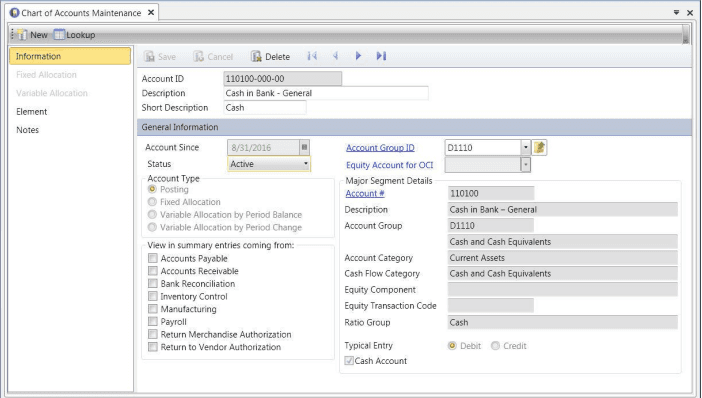Click the edit icon beside Account Group ID
This screenshot has height=398, width=702.
tap(539, 147)
